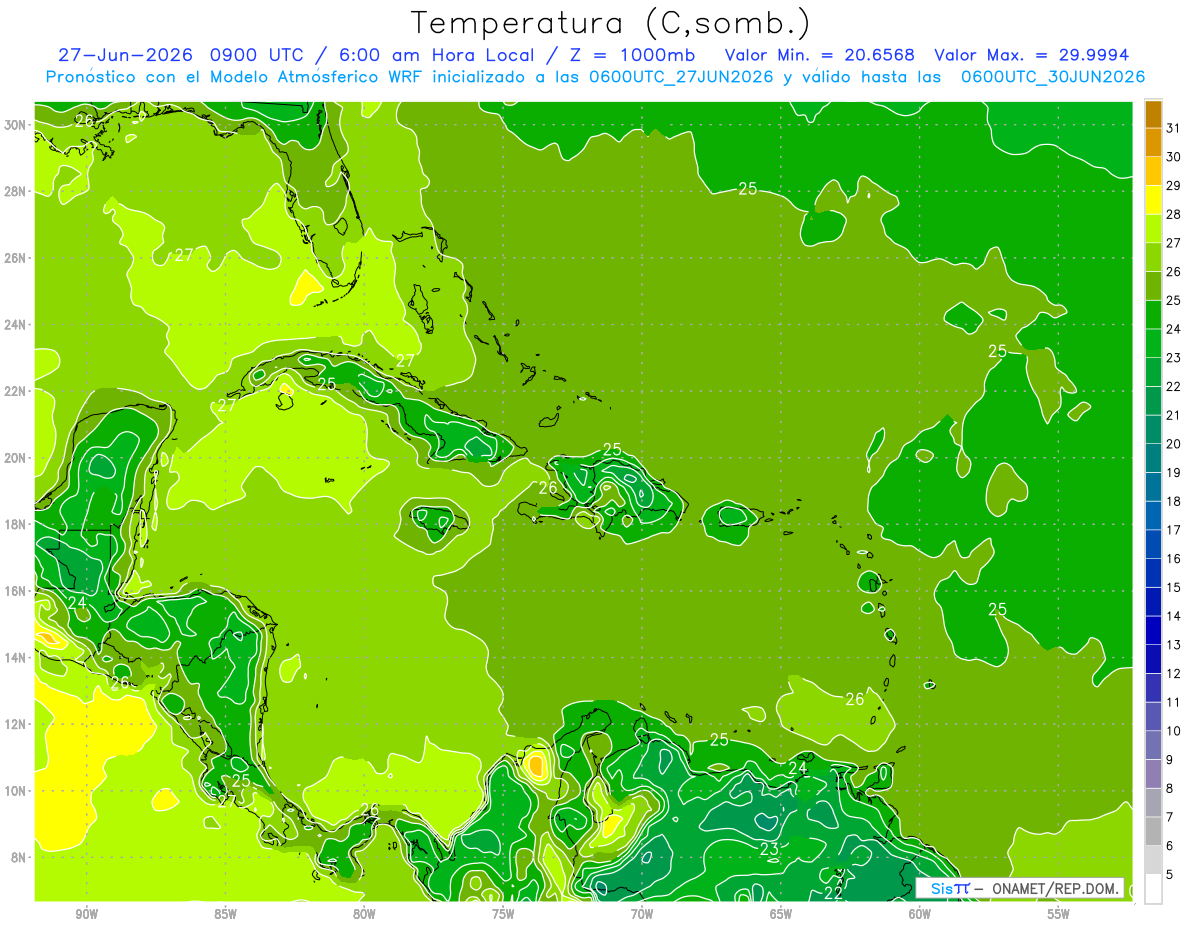Click the "85W" longitude axis label
Screen dimensions: 1200x927
pos(225,914)
